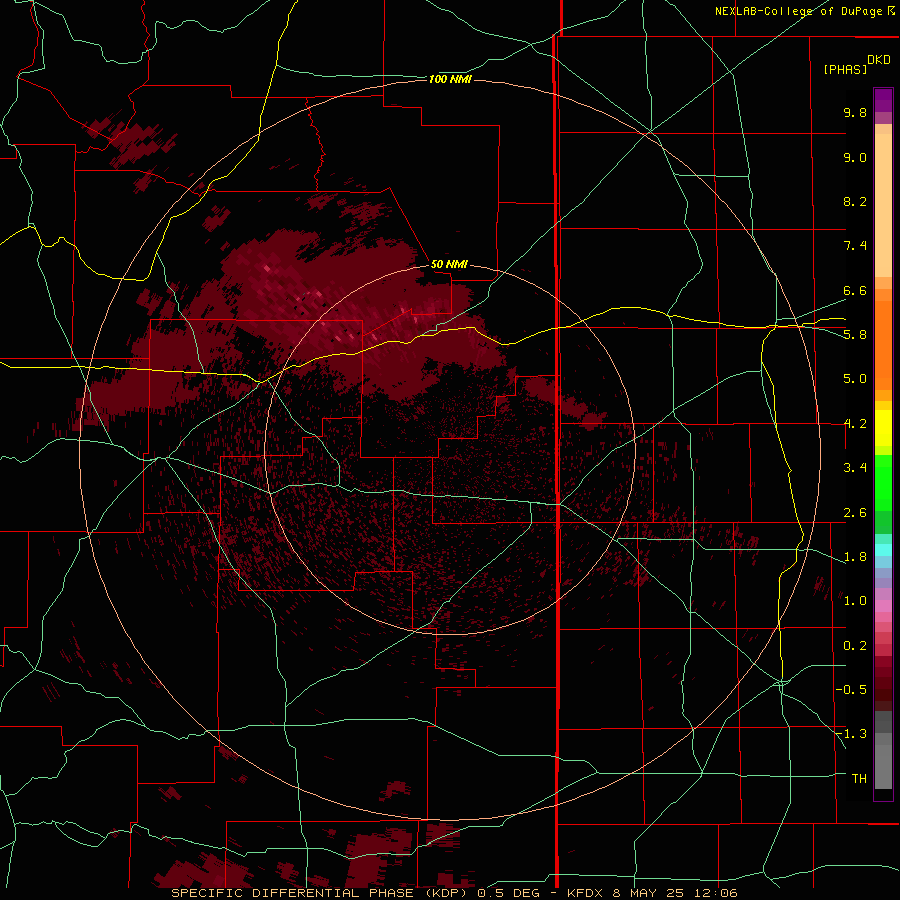Click the 8.2 value on the color scale
This screenshot has height=900, width=900.
(x=855, y=201)
